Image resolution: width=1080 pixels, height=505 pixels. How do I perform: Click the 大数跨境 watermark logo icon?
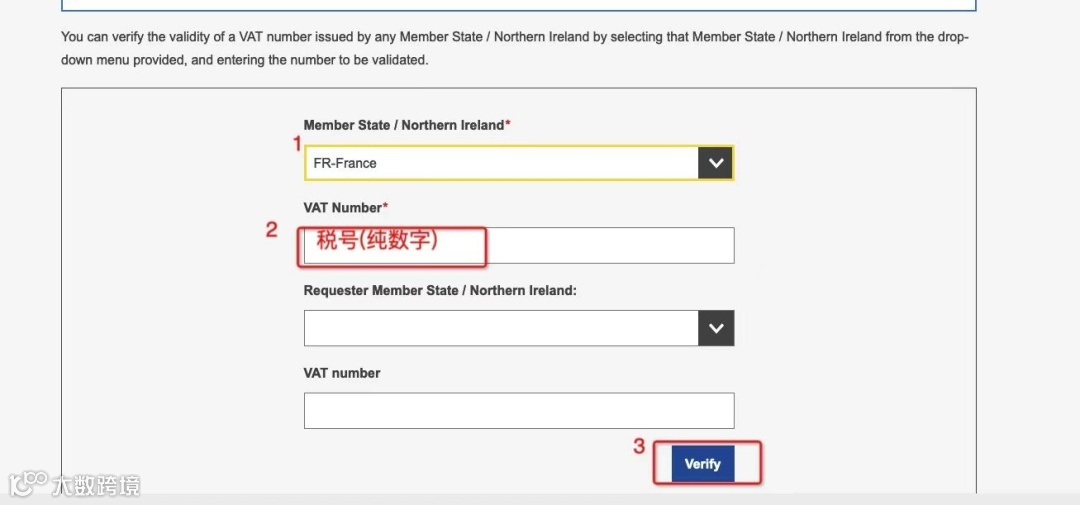pos(28,484)
